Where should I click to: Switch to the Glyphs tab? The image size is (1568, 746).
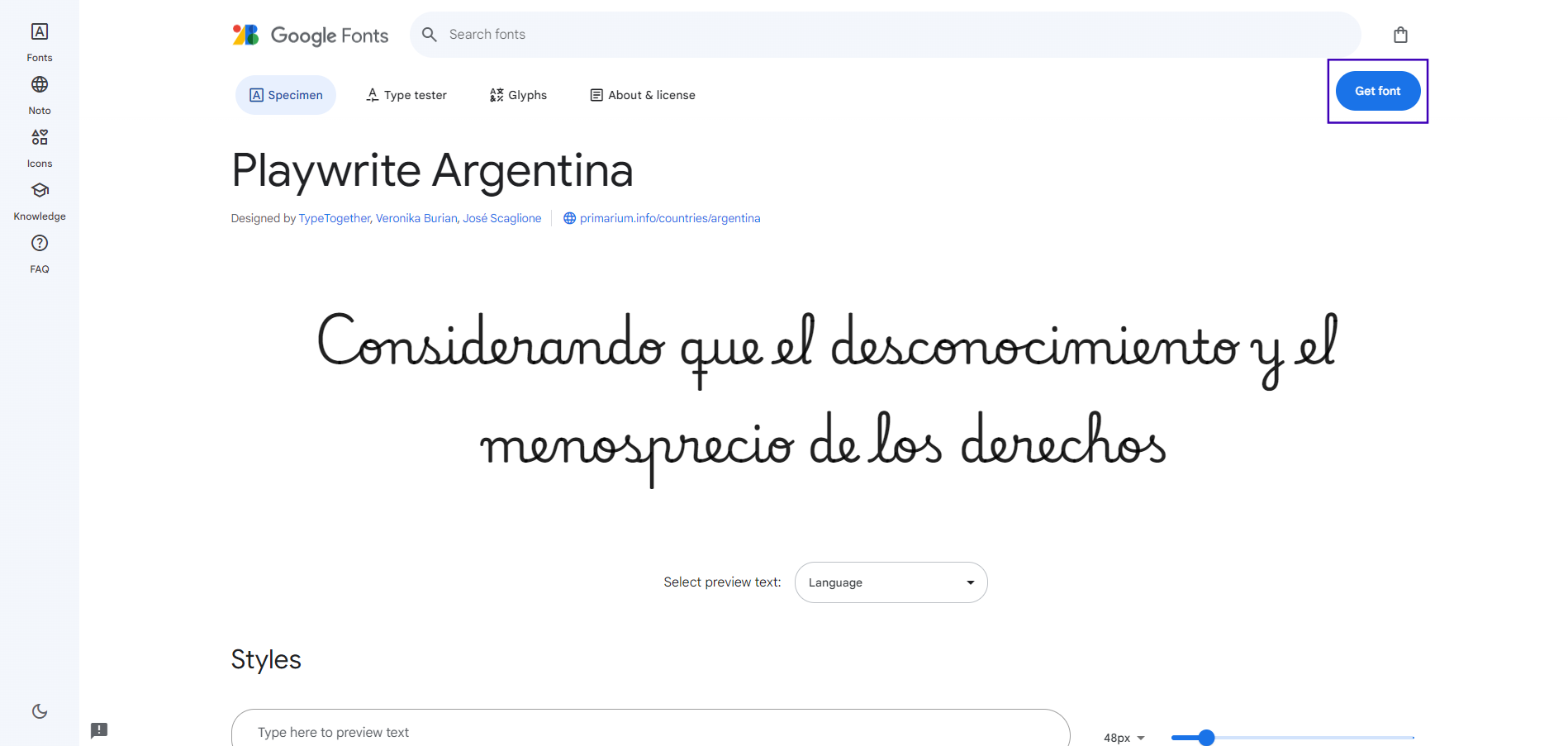pos(518,95)
